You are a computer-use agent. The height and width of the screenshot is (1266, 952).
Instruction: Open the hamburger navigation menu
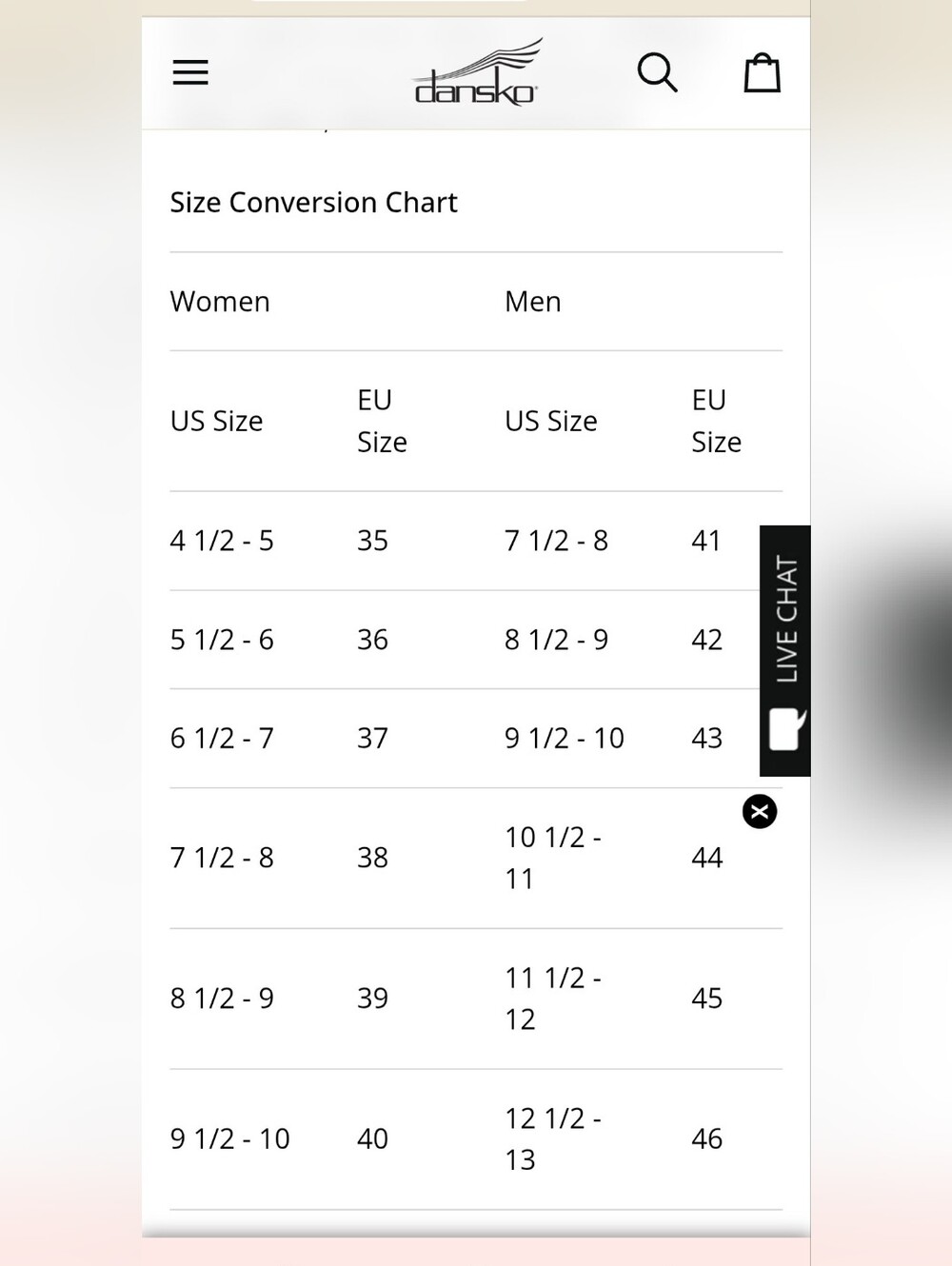190,72
